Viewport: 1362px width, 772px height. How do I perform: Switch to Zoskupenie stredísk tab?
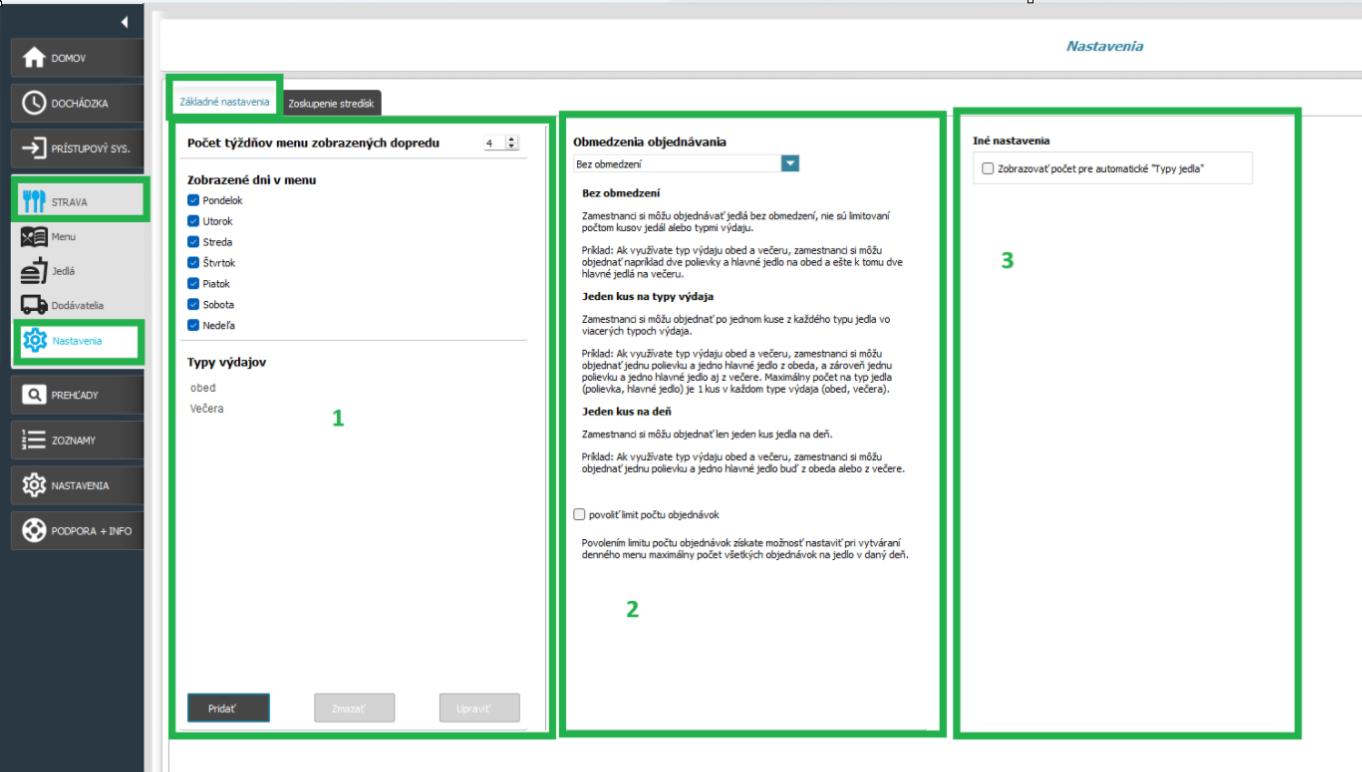coord(332,103)
